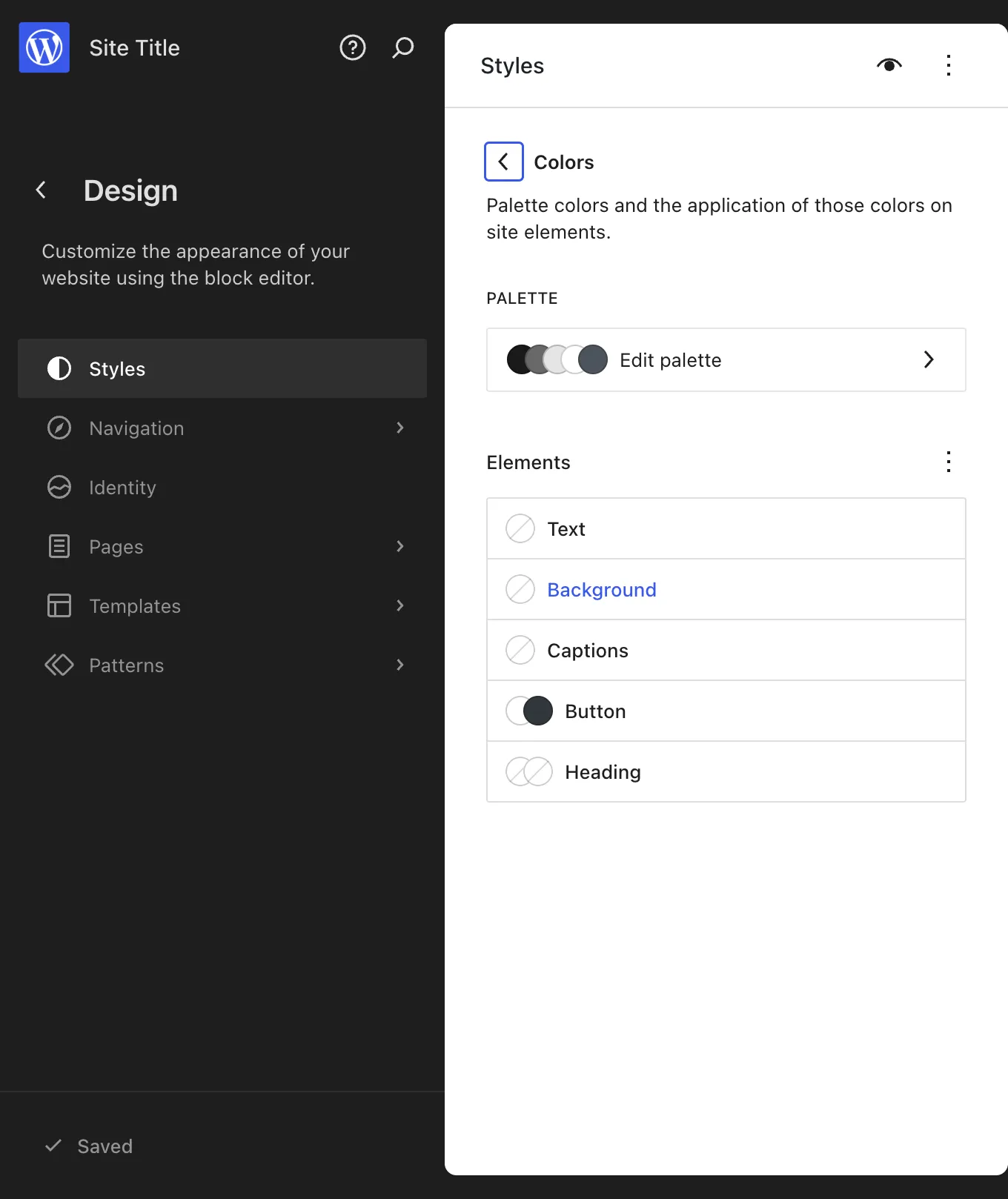Click the Button element dark color swatch
1008x1199 pixels.
(538, 711)
